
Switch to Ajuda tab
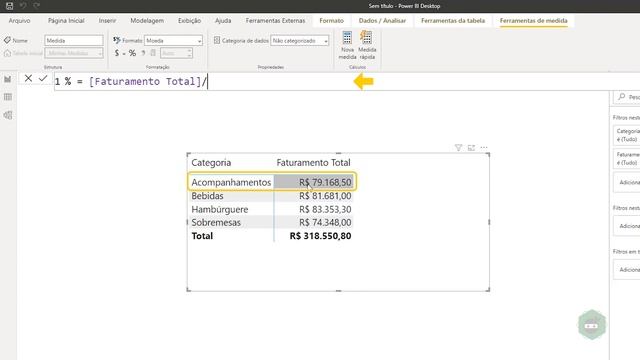[223, 20]
